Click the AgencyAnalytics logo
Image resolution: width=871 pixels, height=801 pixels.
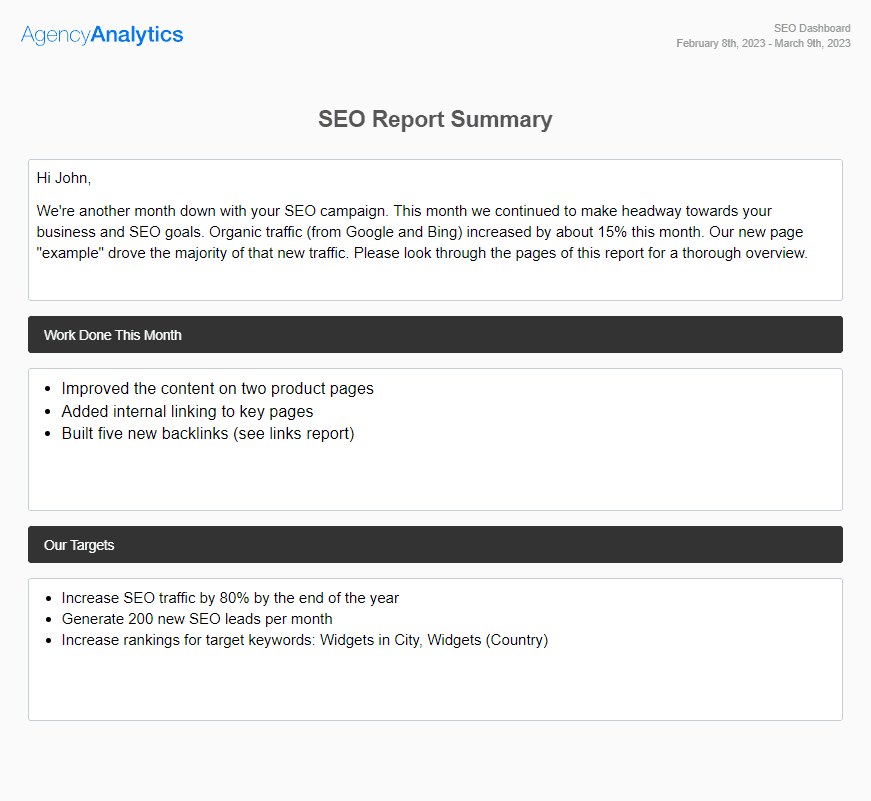(x=101, y=34)
